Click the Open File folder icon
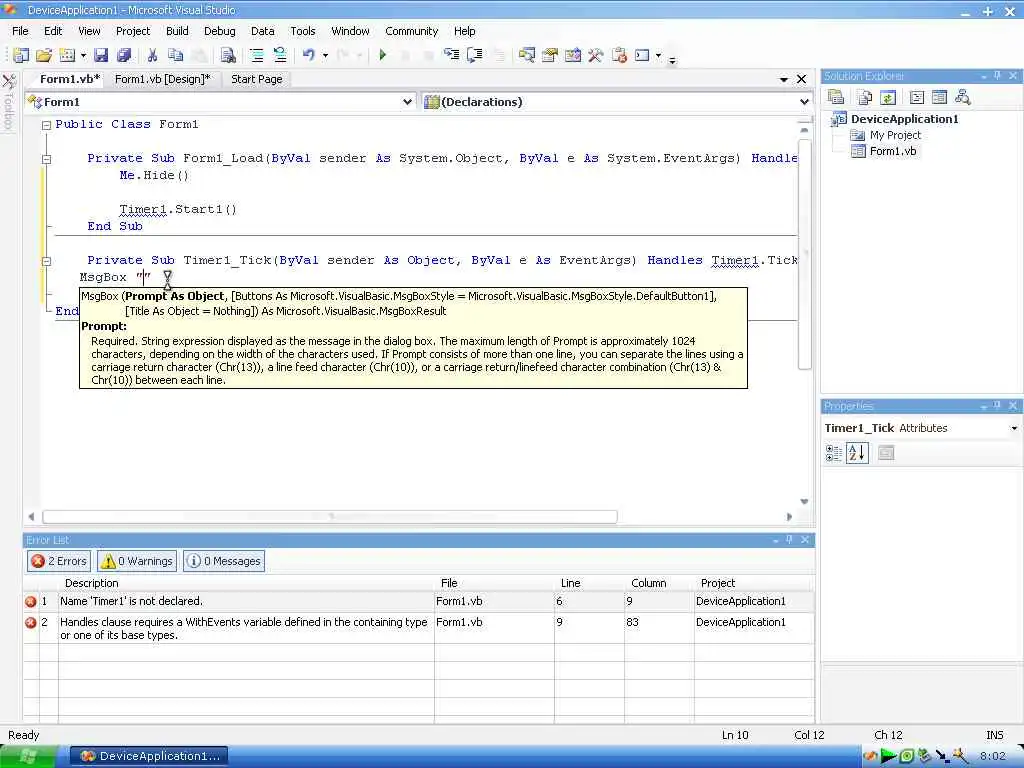The image size is (1024, 768). pos(44,56)
